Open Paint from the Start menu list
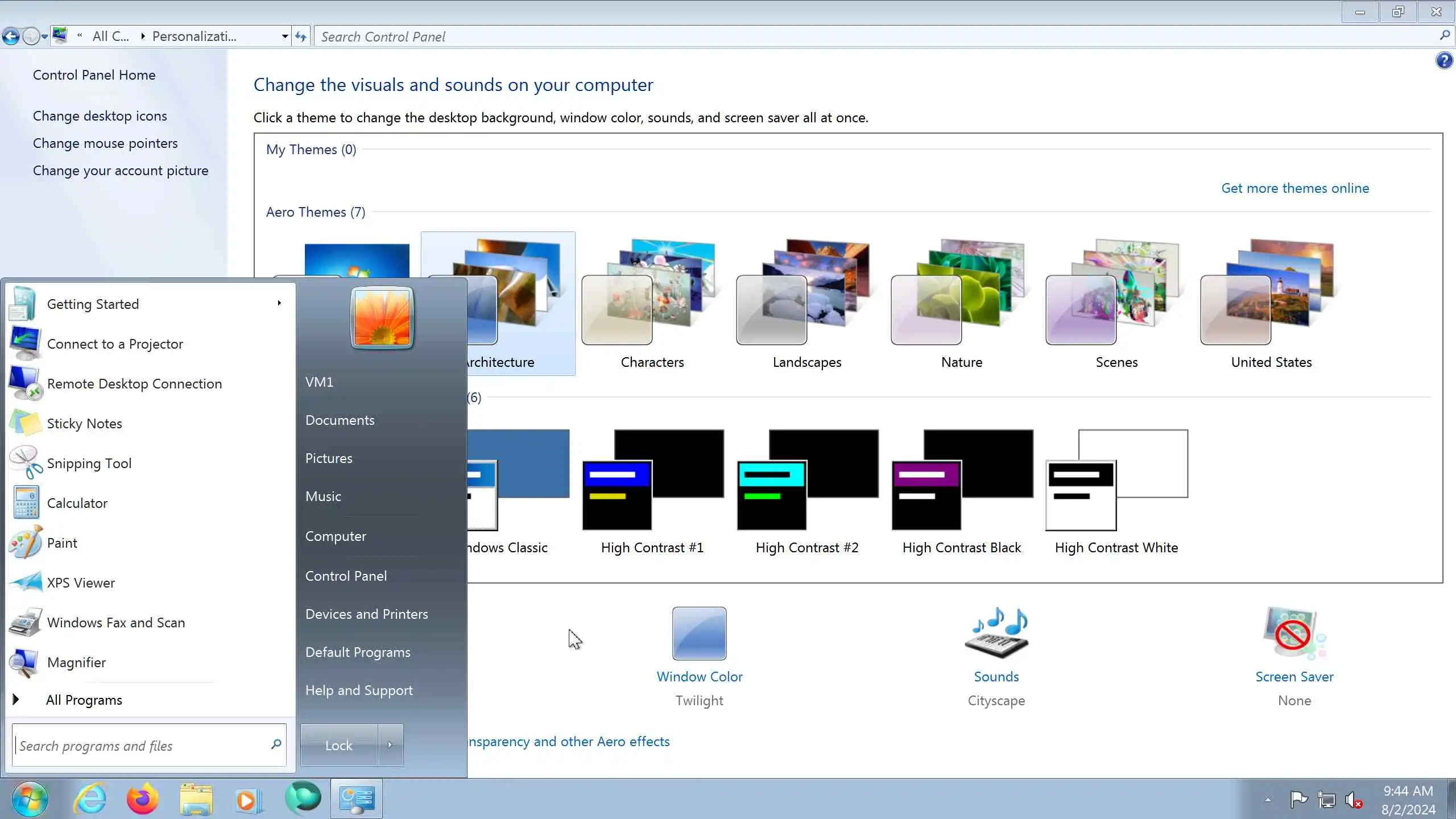This screenshot has height=819, width=1456. [x=61, y=543]
